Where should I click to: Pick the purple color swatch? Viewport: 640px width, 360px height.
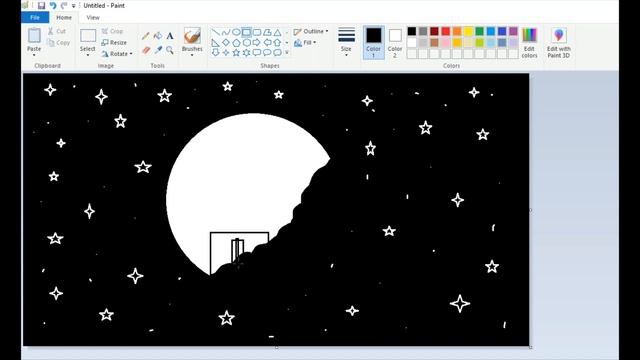pos(513,31)
